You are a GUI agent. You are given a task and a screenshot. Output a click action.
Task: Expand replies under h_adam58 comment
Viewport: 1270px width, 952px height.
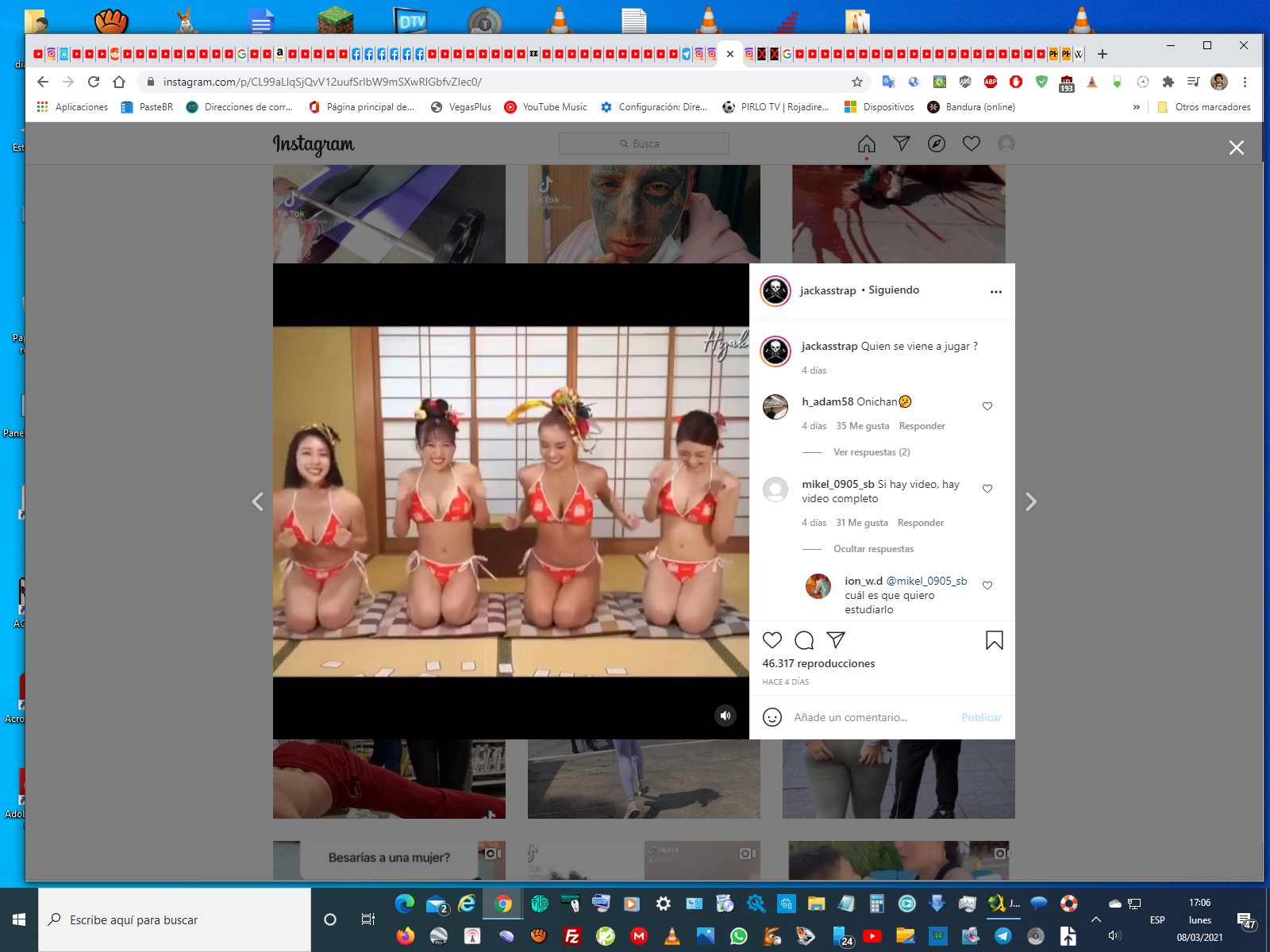point(872,452)
